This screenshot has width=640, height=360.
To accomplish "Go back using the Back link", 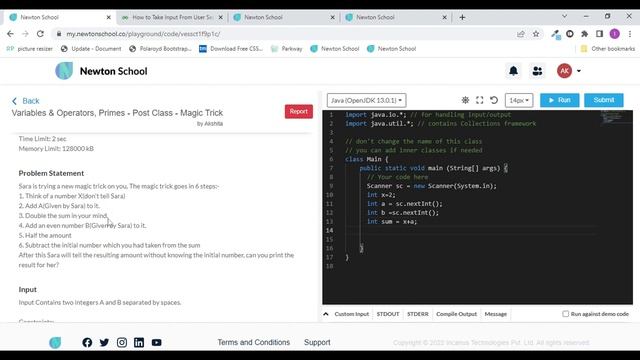I will pos(26,101).
